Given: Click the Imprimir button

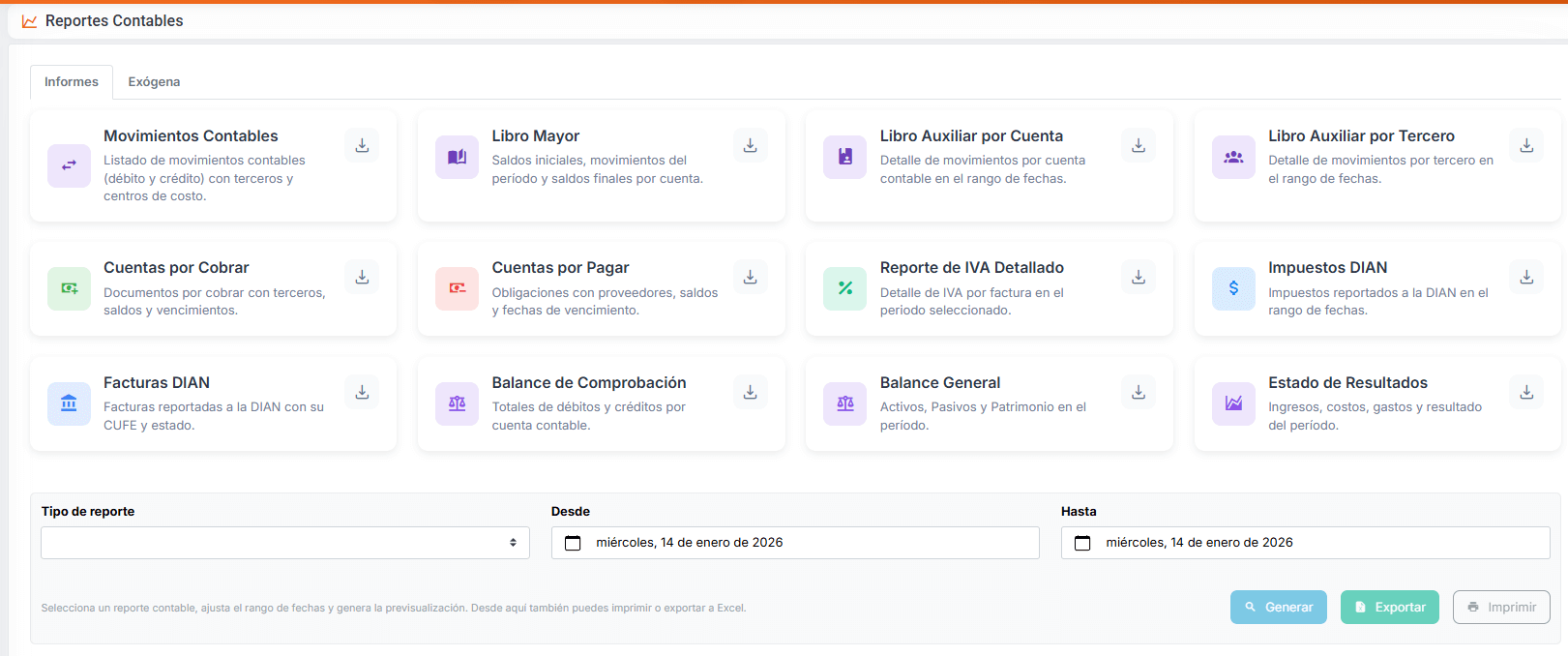Looking at the screenshot, I should [1501, 608].
